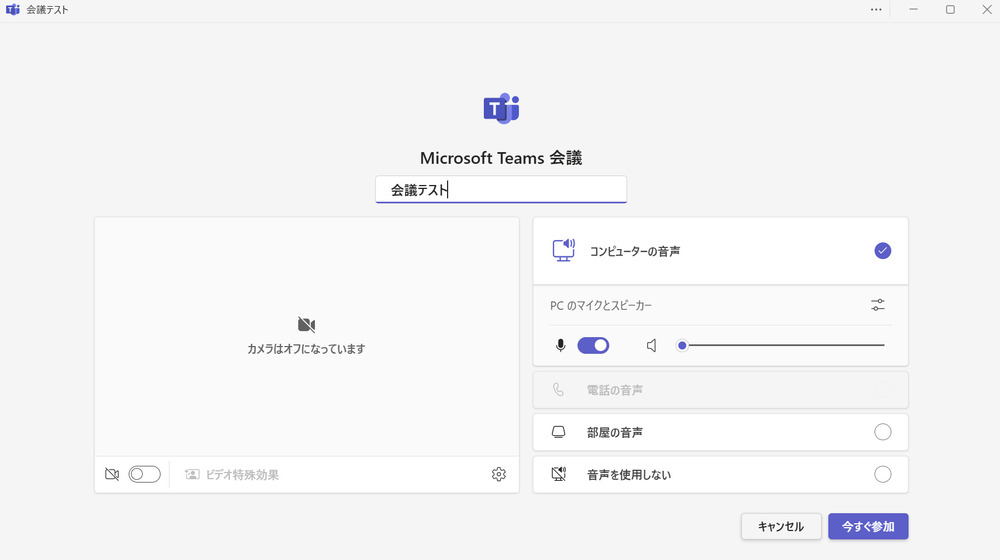The width and height of the screenshot is (1000, 560).
Task: Click the large Microsoft Teams logo
Action: (x=501, y=108)
